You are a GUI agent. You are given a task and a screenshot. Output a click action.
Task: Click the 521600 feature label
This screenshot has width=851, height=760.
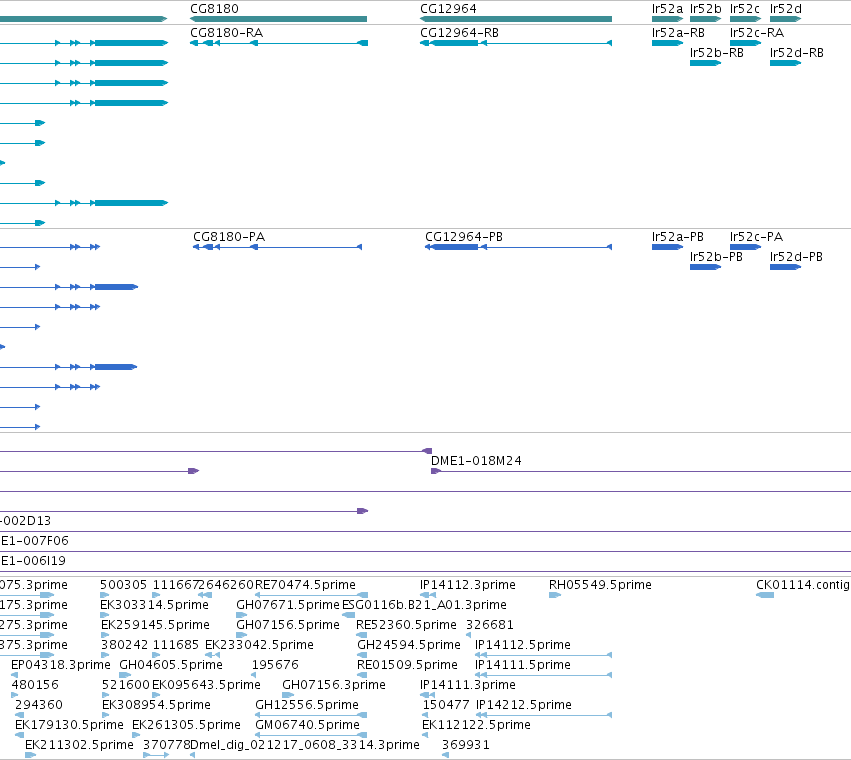125,685
